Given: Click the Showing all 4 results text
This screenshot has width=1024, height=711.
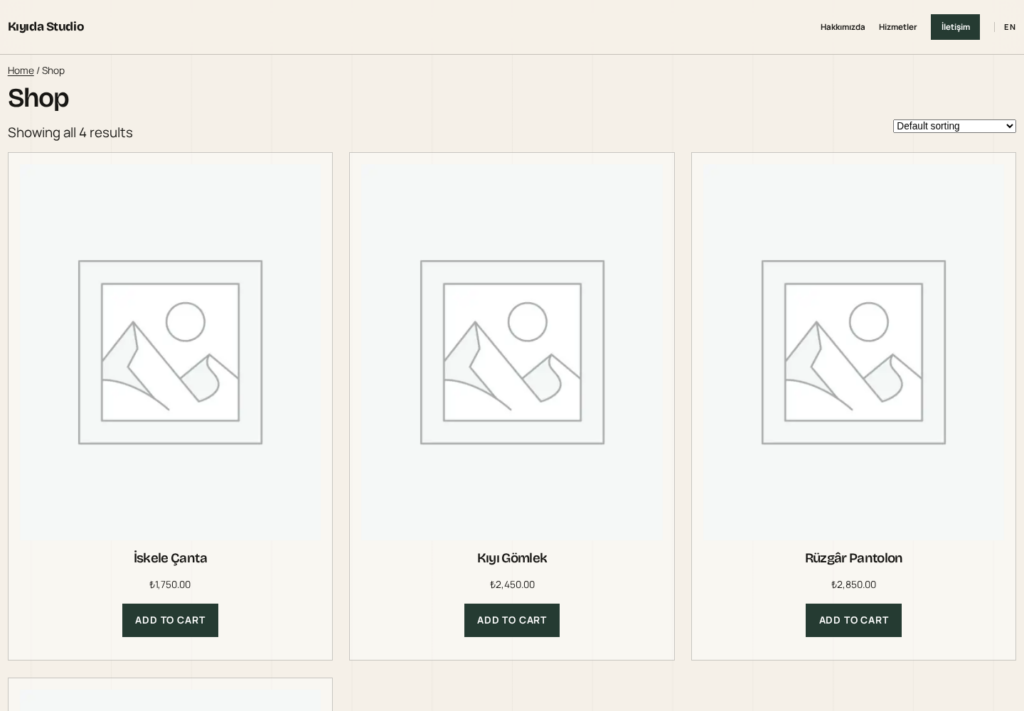Looking at the screenshot, I should tap(70, 133).
